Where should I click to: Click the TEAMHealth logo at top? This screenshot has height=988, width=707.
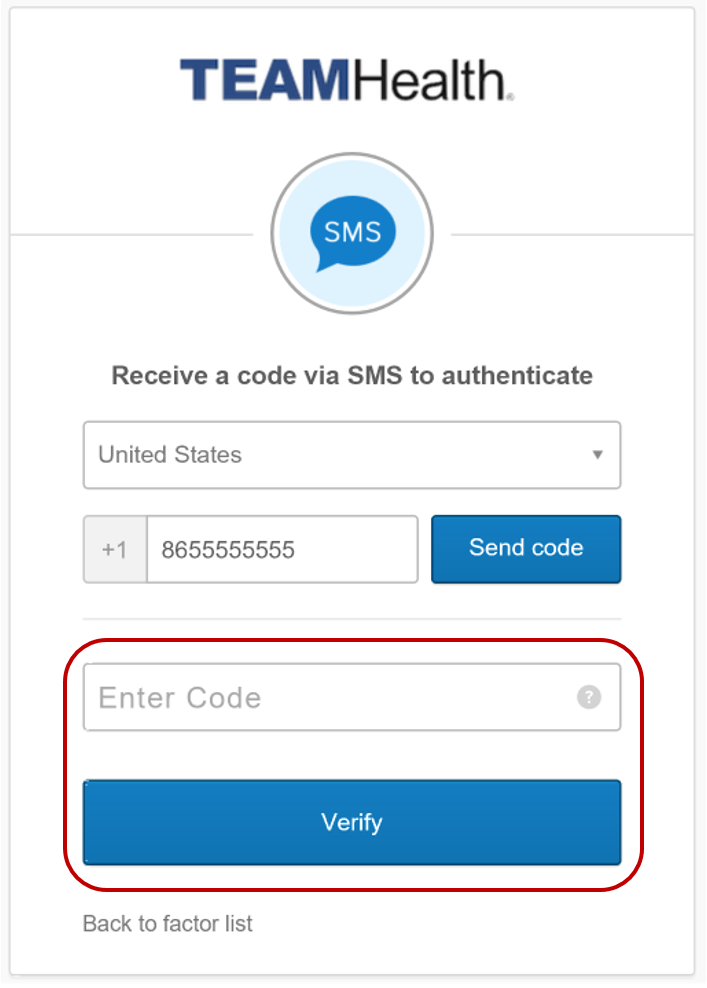pos(347,80)
